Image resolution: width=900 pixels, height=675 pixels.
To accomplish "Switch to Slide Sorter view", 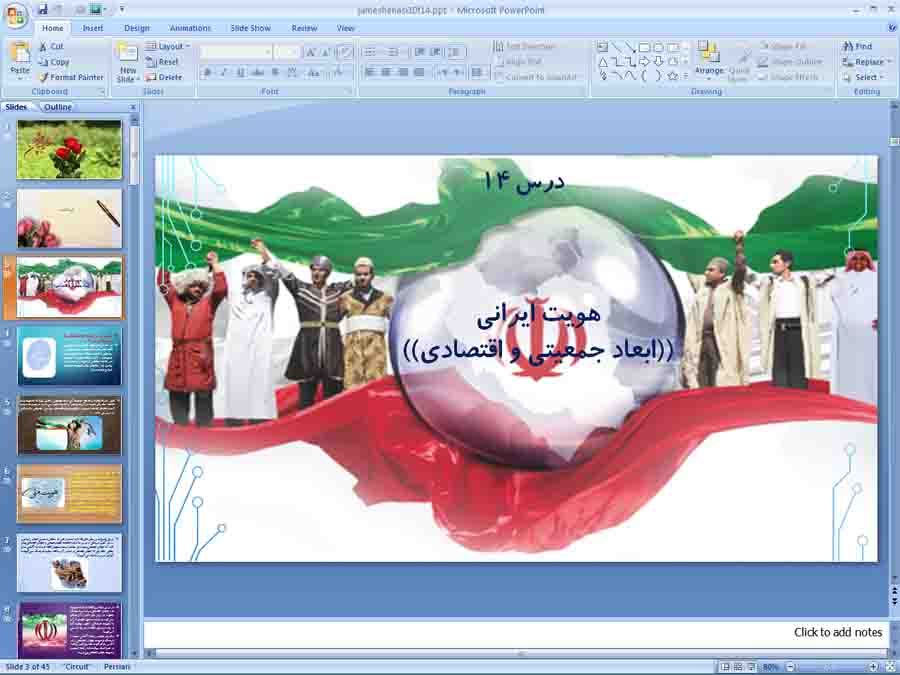I will tap(738, 667).
